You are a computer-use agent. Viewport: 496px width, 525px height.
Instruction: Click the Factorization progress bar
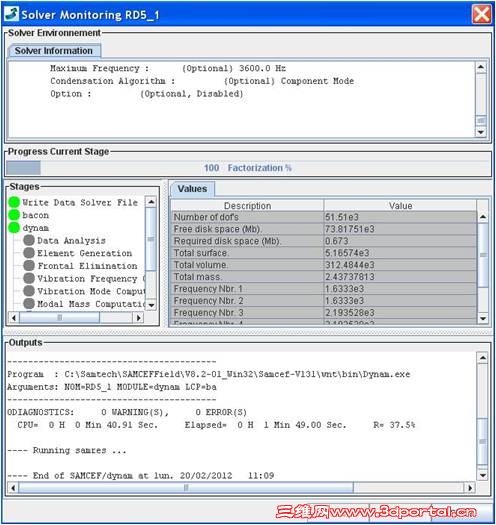click(x=248, y=168)
